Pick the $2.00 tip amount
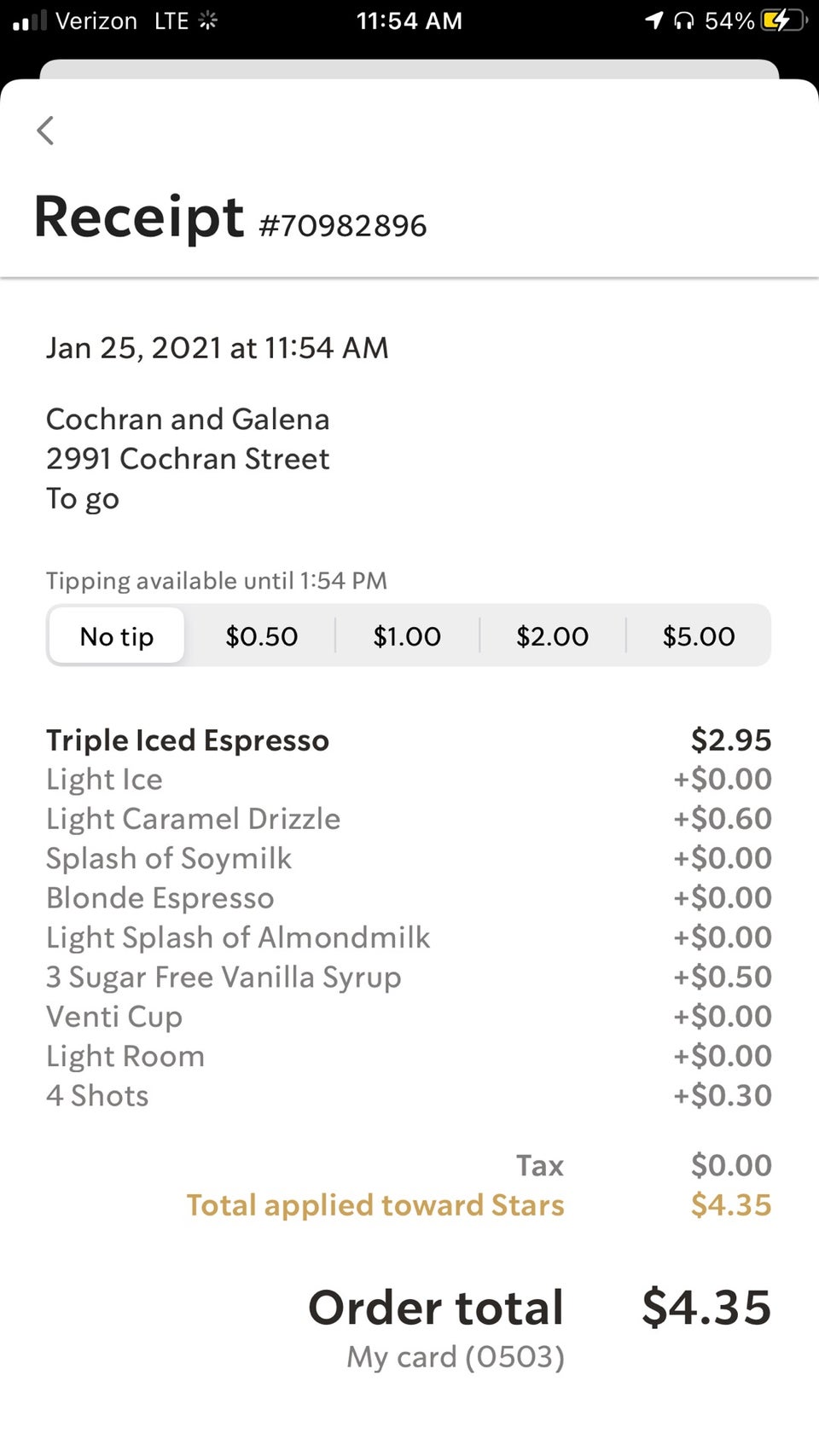 tap(552, 636)
